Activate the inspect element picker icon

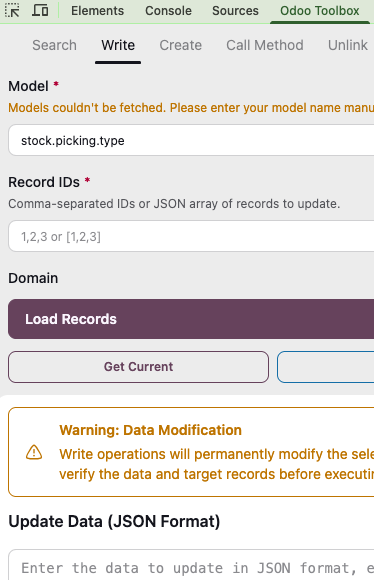click(x=13, y=10)
